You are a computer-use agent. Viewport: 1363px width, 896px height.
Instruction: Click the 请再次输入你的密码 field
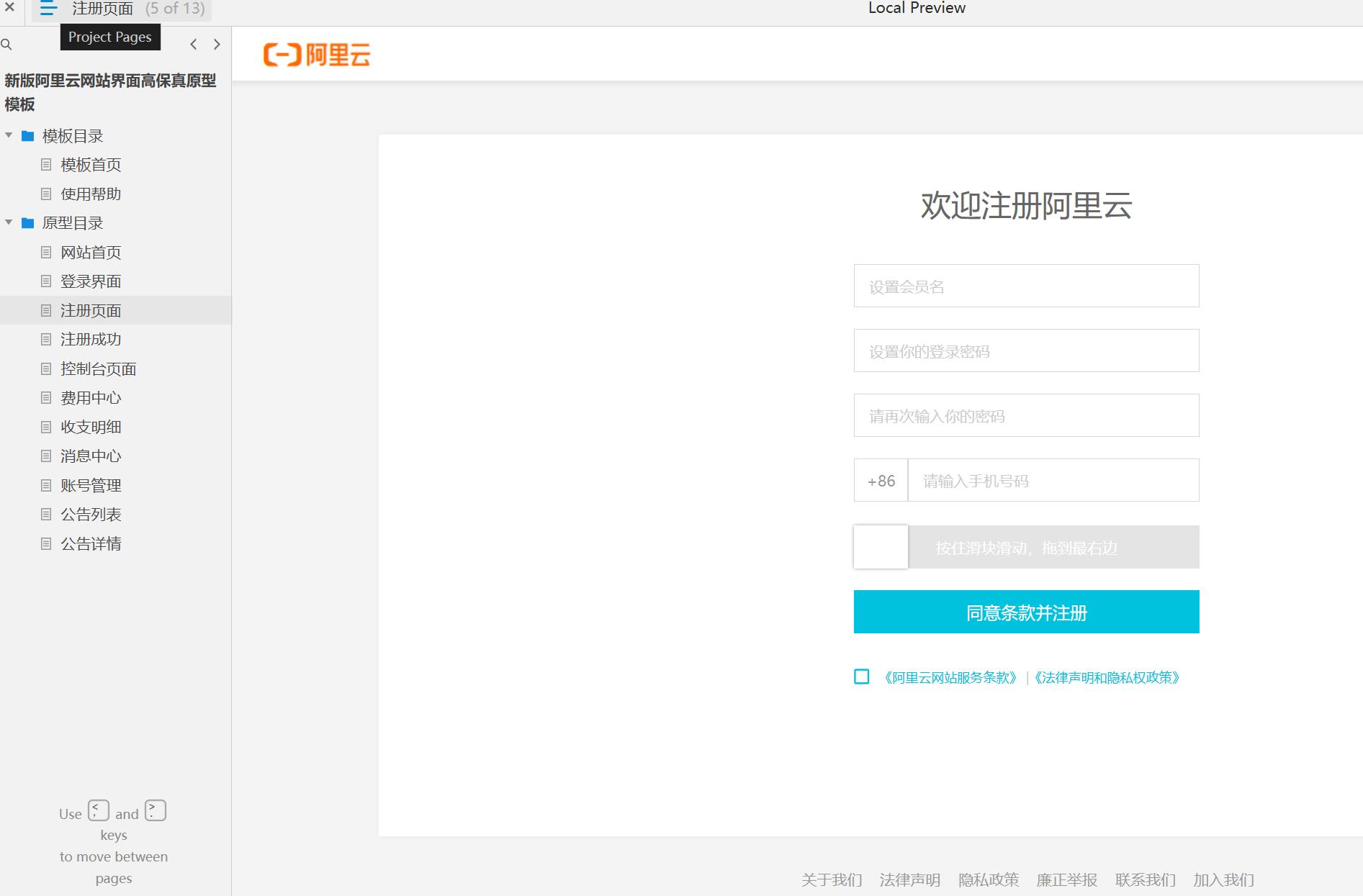click(1026, 415)
